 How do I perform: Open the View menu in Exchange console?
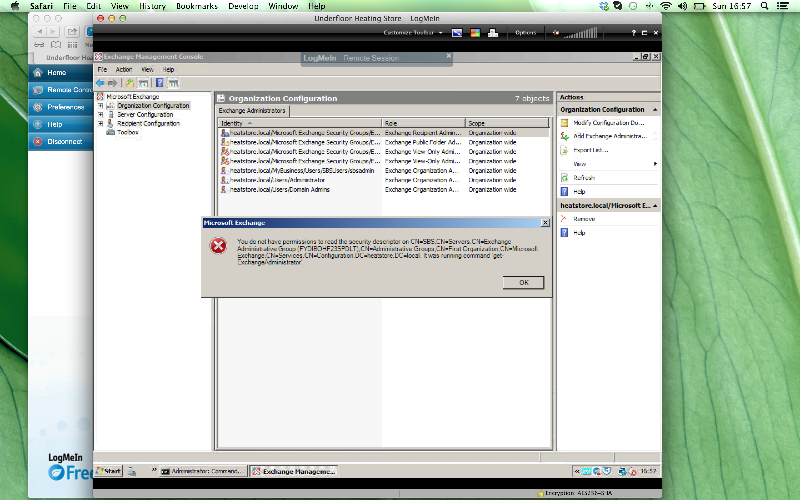[147, 69]
